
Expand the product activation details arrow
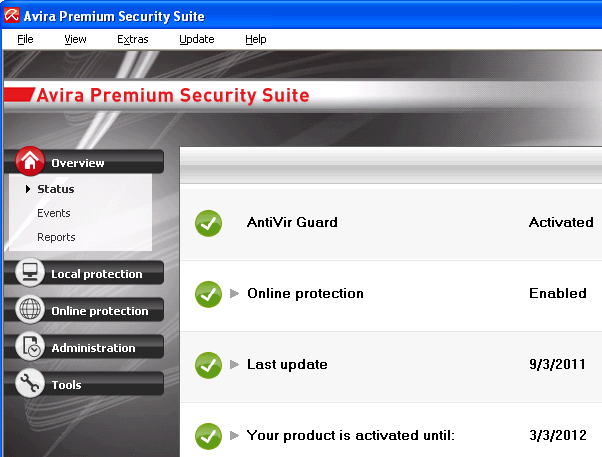click(234, 435)
